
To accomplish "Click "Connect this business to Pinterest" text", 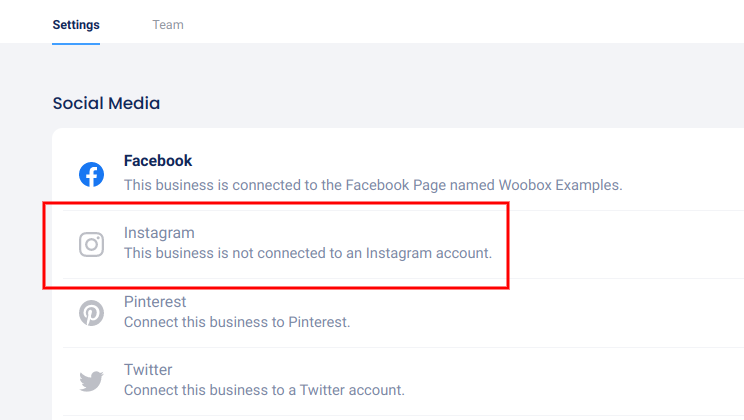I will click(x=237, y=322).
